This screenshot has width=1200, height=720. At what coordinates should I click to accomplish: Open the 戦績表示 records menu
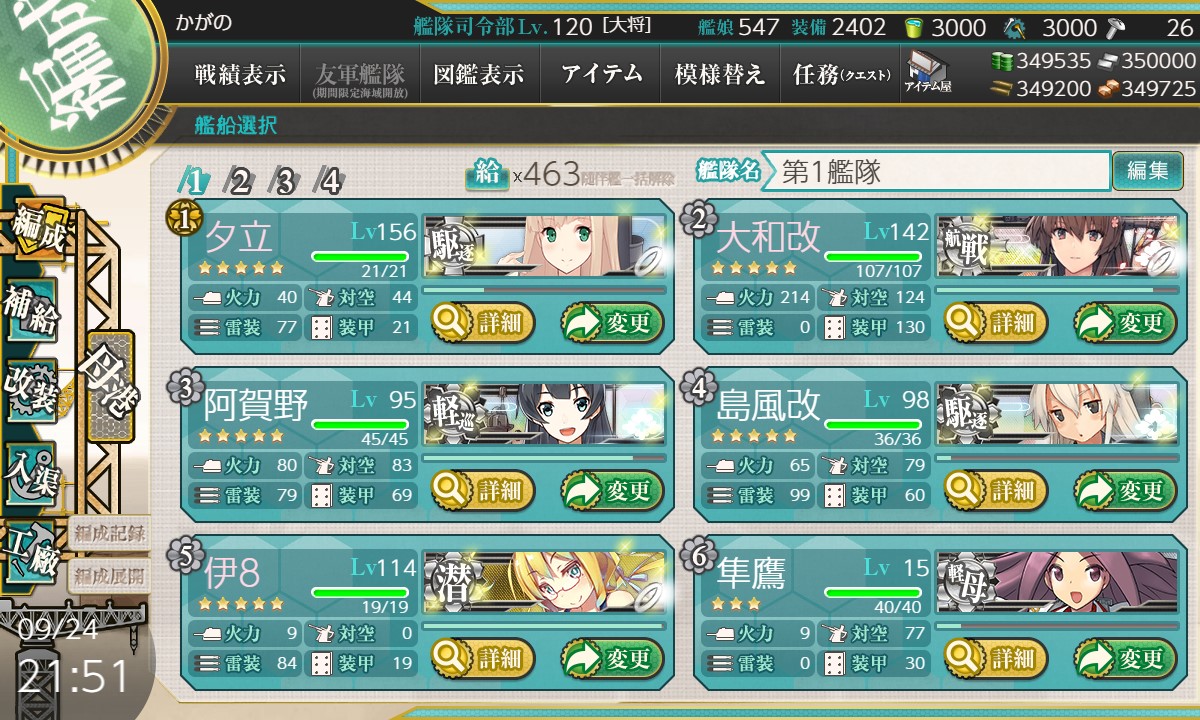pyautogui.click(x=240, y=74)
